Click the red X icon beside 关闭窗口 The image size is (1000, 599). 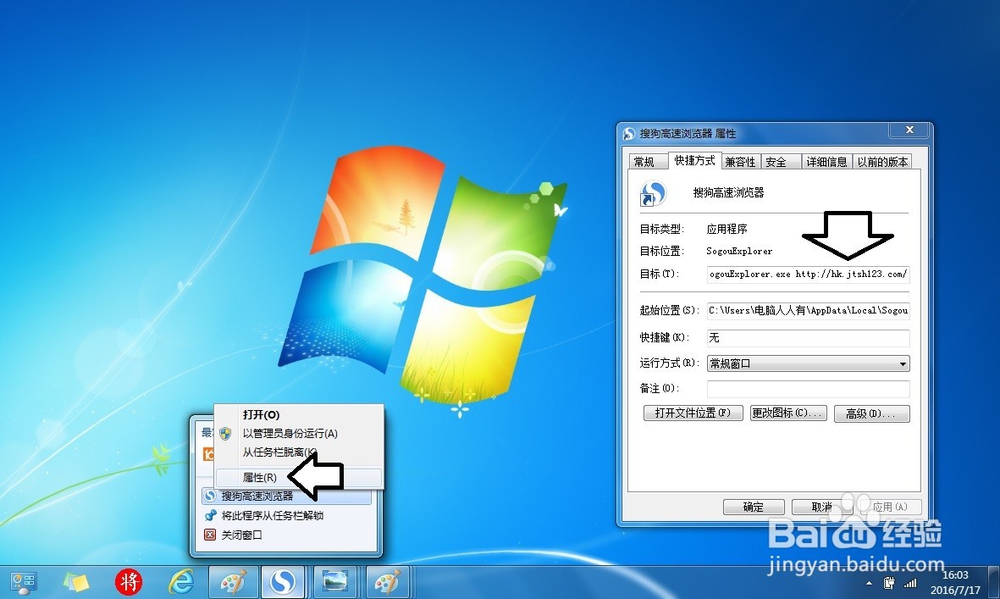click(210, 535)
